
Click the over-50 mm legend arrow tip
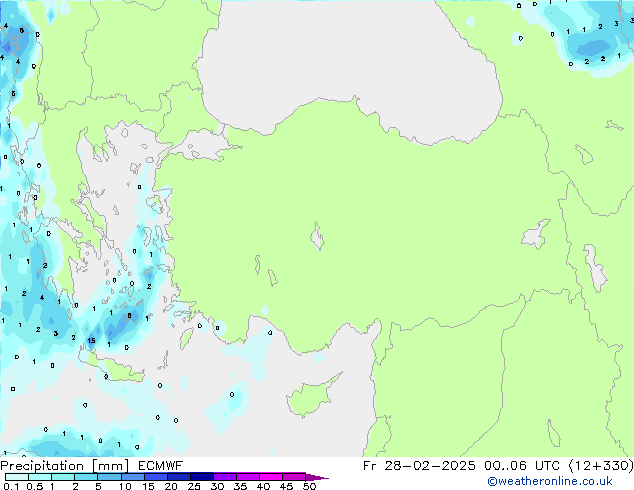pyautogui.click(x=317, y=477)
